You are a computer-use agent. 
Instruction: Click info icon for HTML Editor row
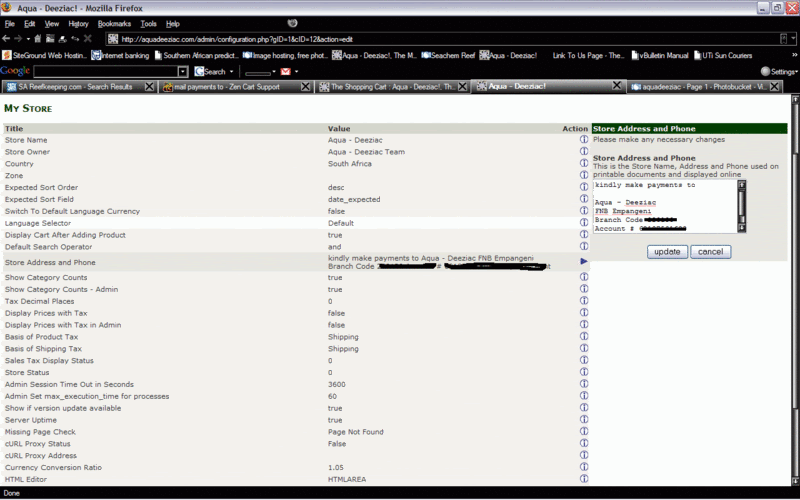584,479
